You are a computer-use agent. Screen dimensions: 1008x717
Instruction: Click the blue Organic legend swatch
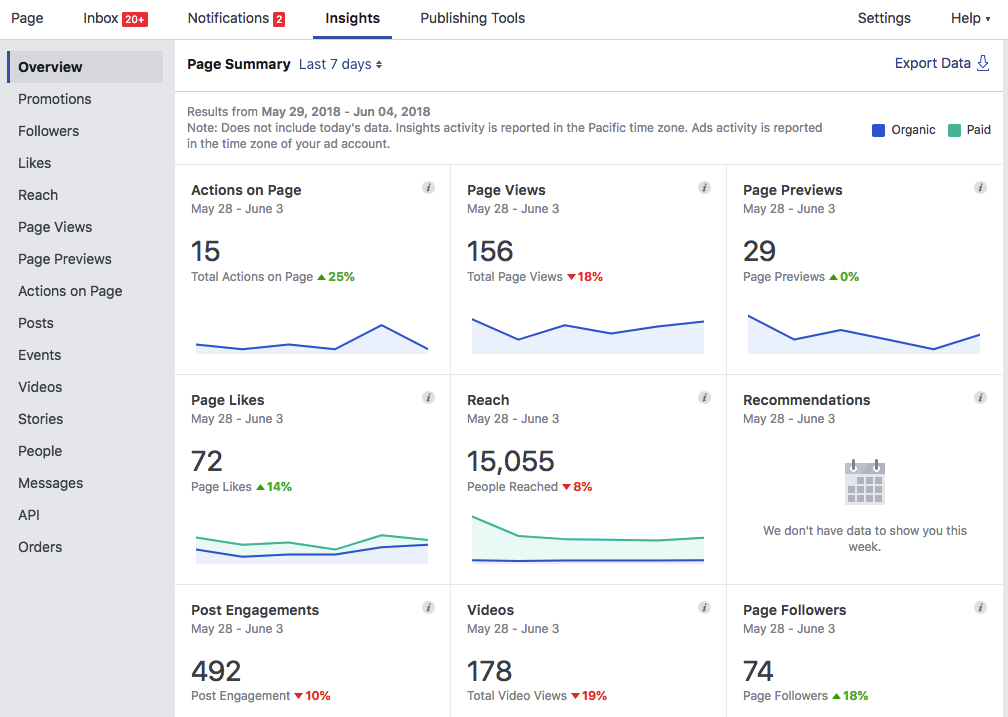tap(879, 130)
